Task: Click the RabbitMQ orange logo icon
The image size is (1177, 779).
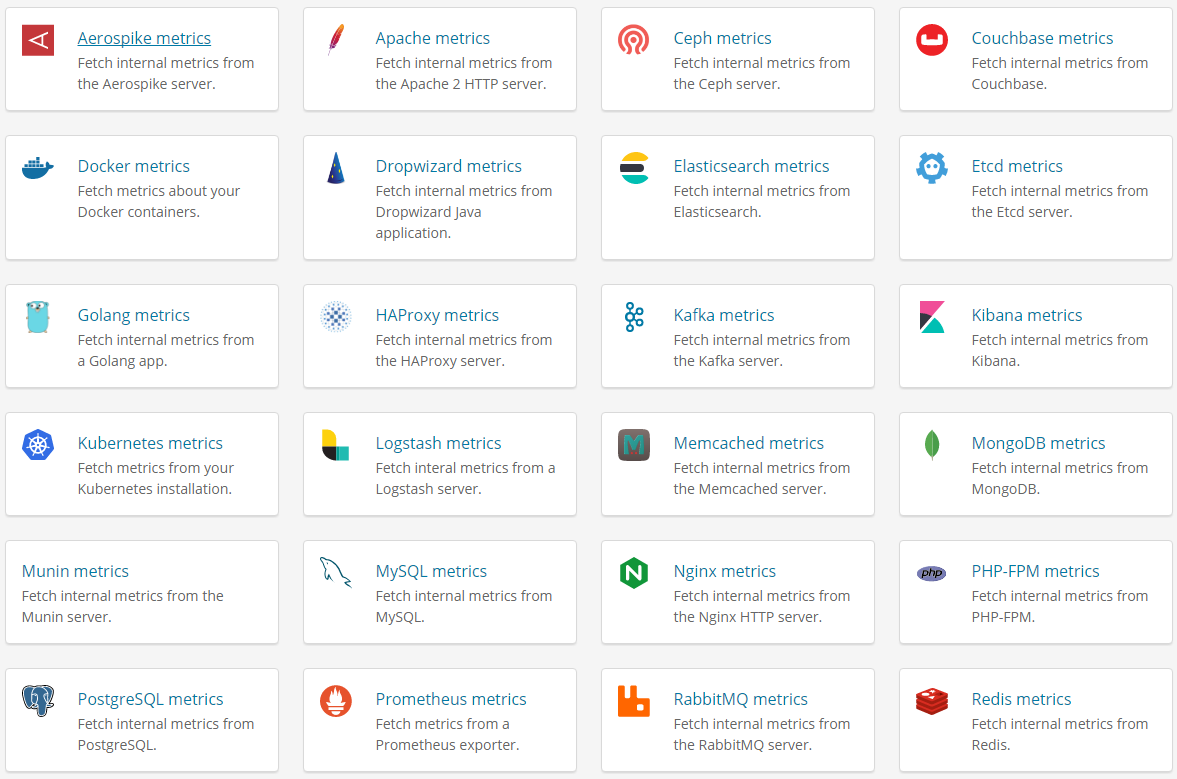Action: pyautogui.click(x=634, y=701)
